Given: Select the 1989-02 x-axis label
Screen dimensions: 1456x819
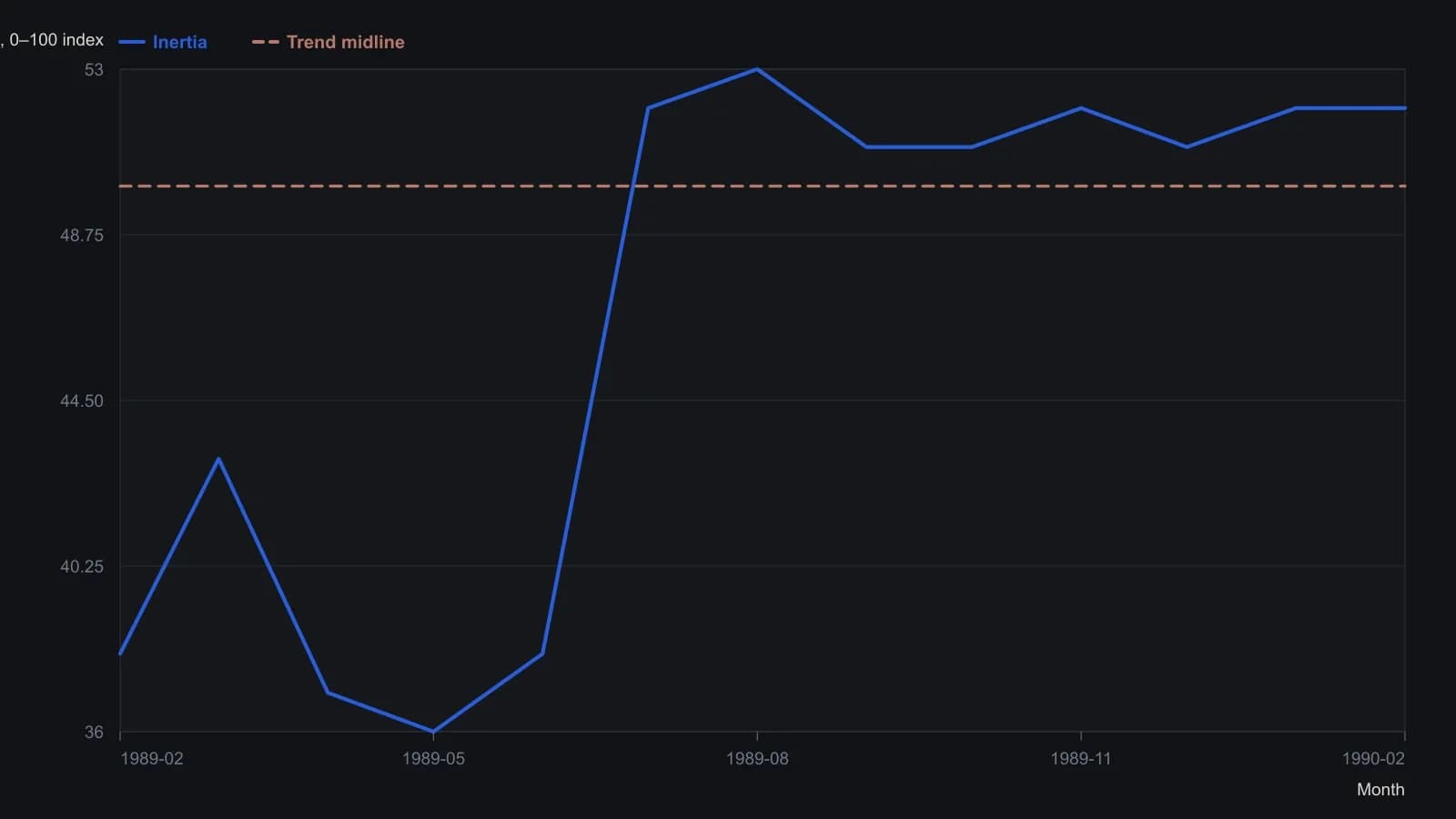Looking at the screenshot, I should 152,759.
